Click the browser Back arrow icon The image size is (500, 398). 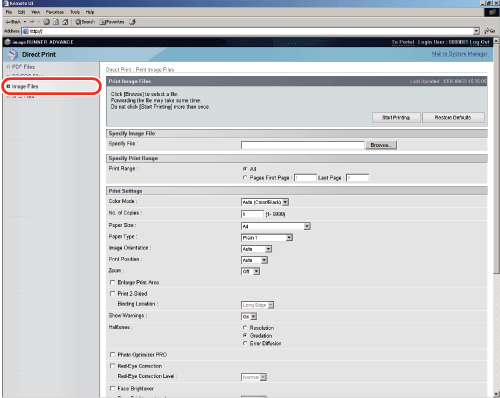[8, 22]
